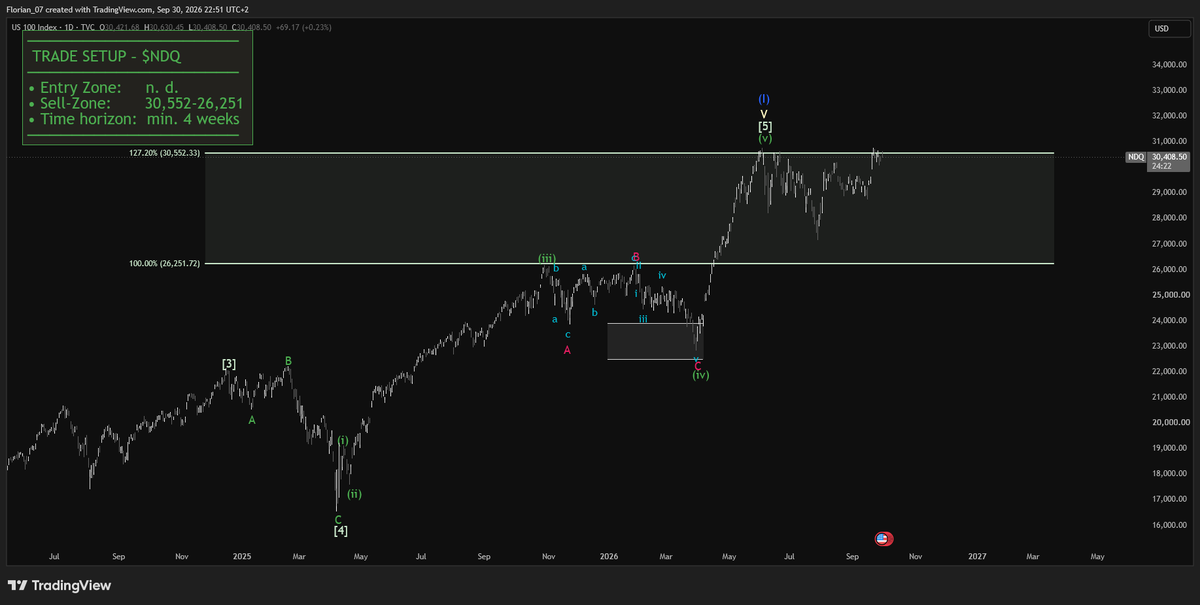Screen dimensions: 1200x605
Task: Click the green (iii) wave label
Action: tap(547, 258)
